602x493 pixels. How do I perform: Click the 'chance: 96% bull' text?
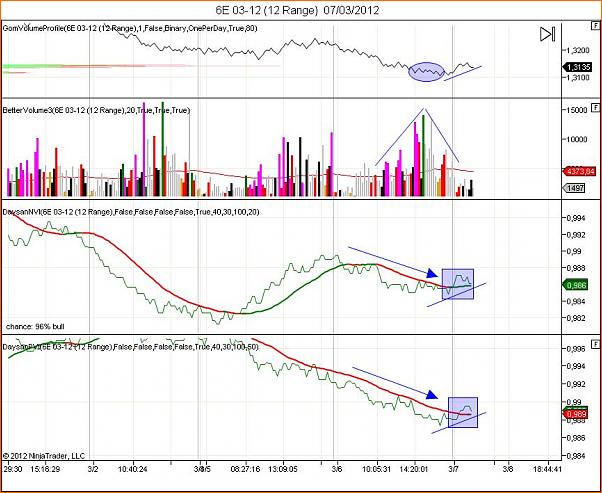[35, 327]
